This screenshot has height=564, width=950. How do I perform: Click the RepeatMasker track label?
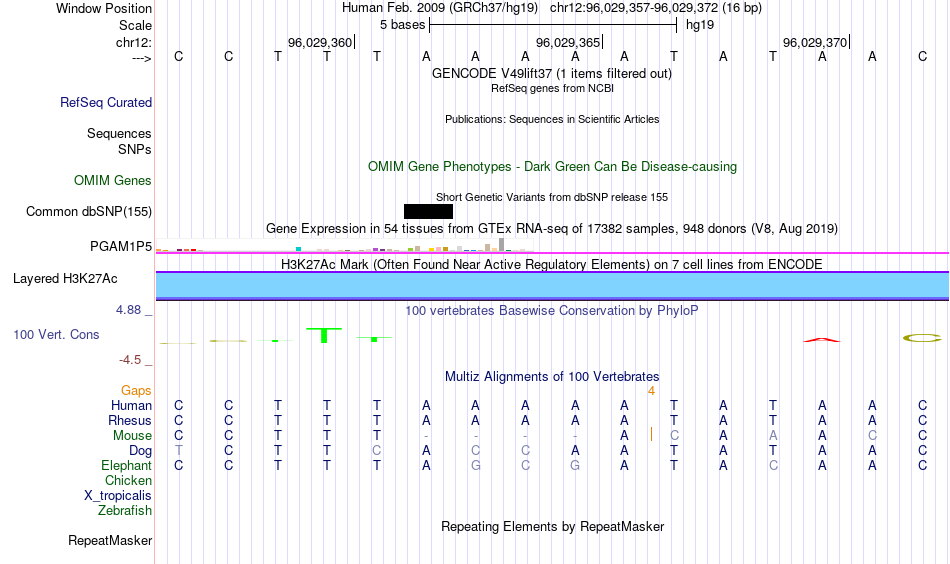pos(110,540)
